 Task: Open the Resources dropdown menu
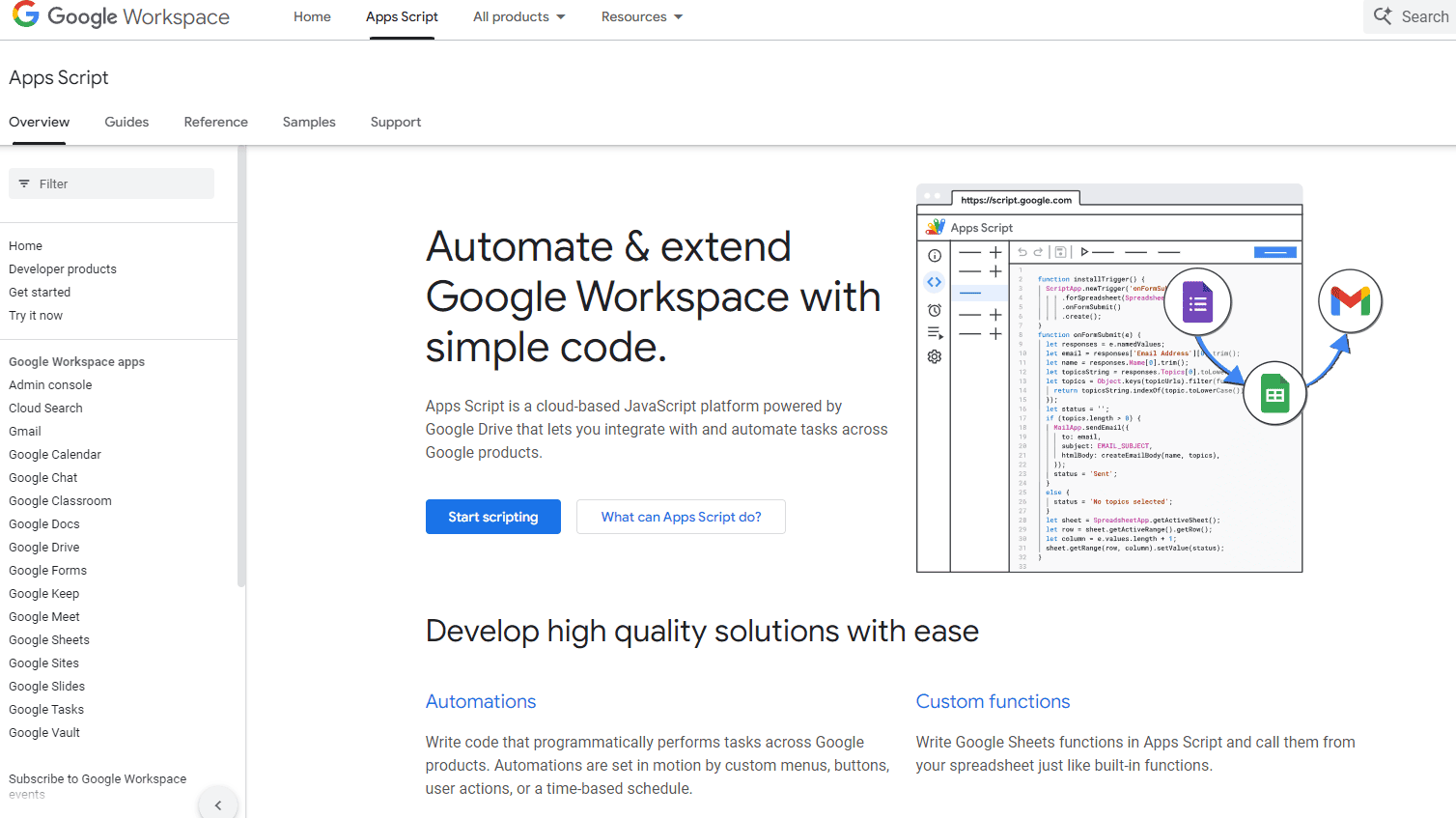(x=641, y=16)
